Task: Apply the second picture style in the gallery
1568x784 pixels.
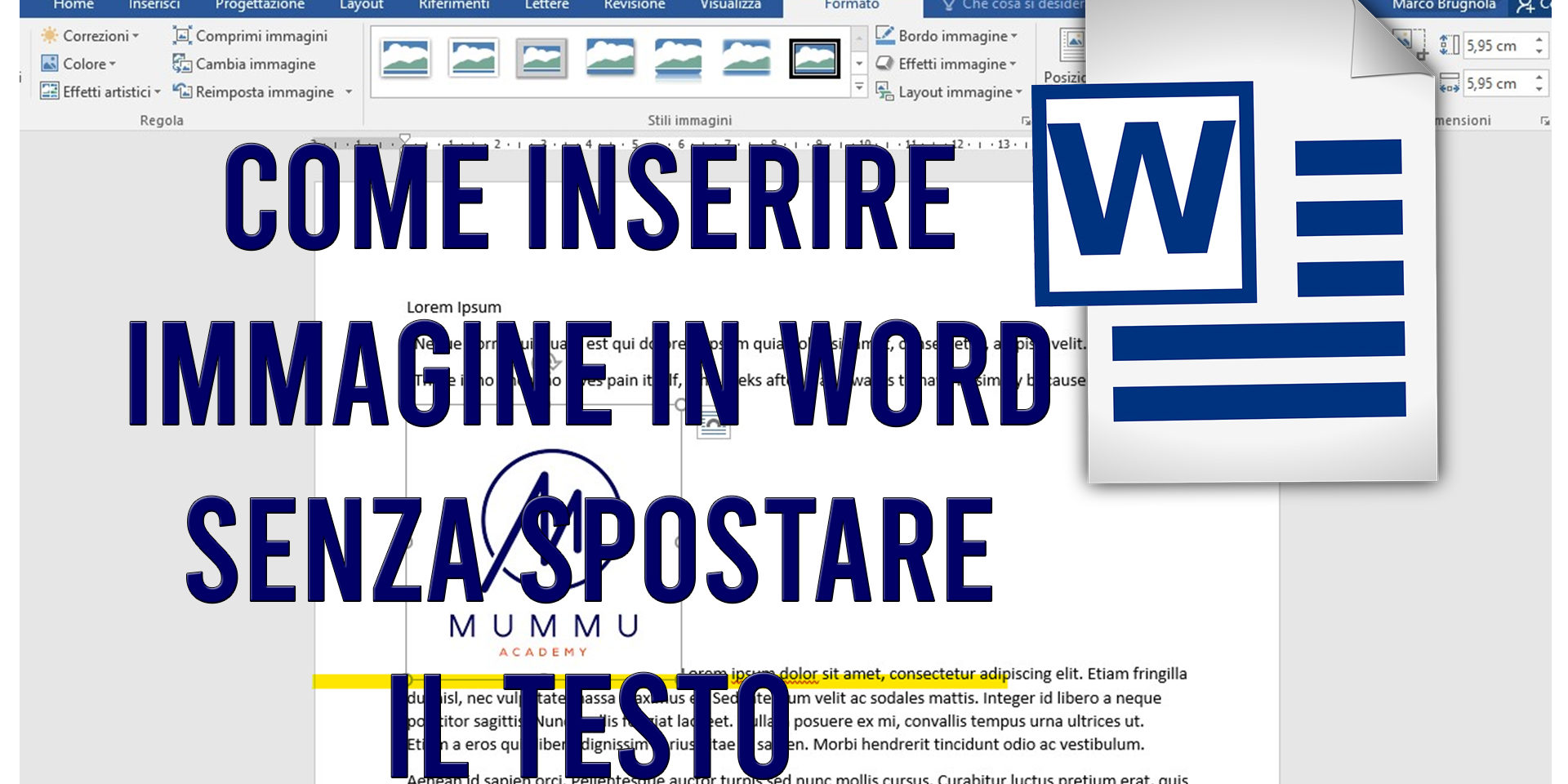Action: pyautogui.click(x=474, y=59)
